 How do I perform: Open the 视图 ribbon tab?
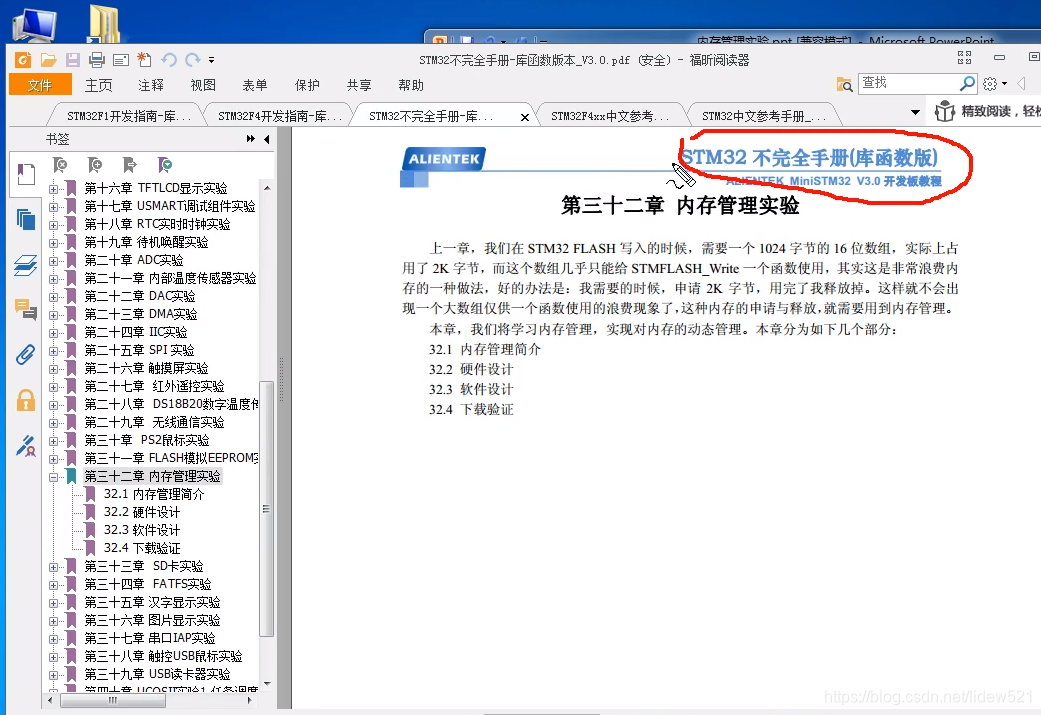pos(202,85)
